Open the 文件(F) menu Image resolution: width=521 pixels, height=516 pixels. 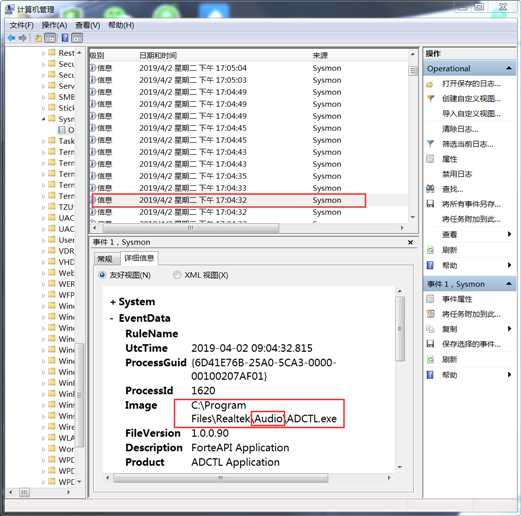coord(22,25)
